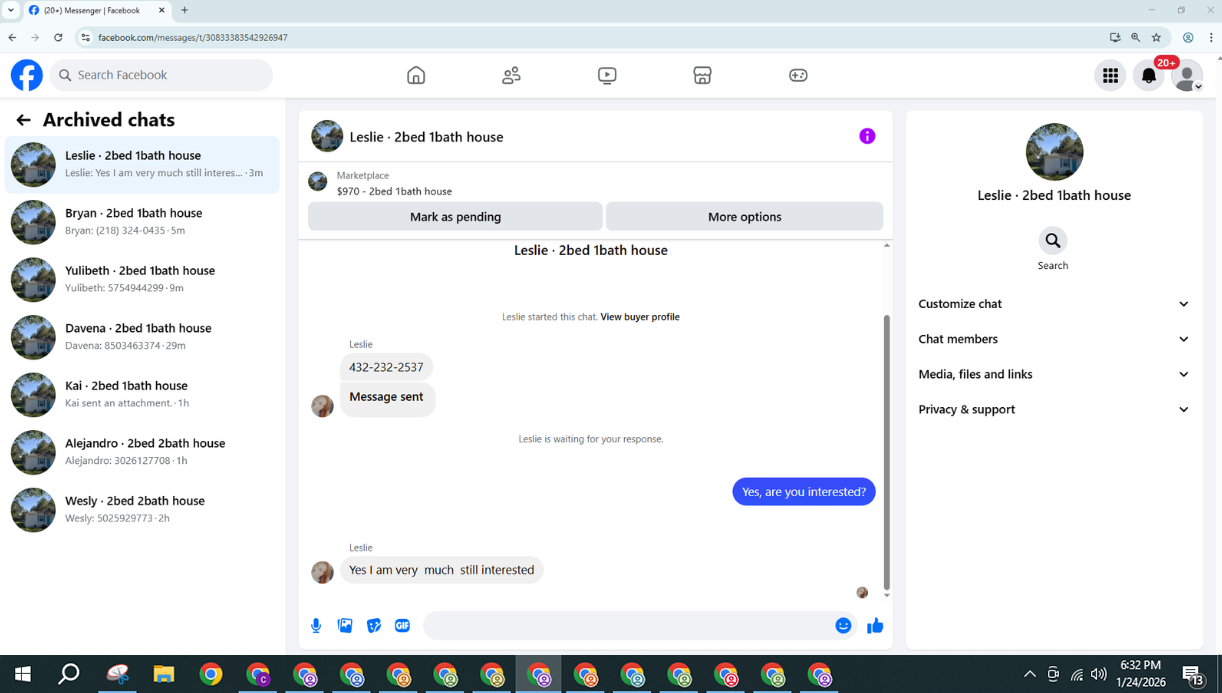Open Bryan archived chat

[x=143, y=222]
